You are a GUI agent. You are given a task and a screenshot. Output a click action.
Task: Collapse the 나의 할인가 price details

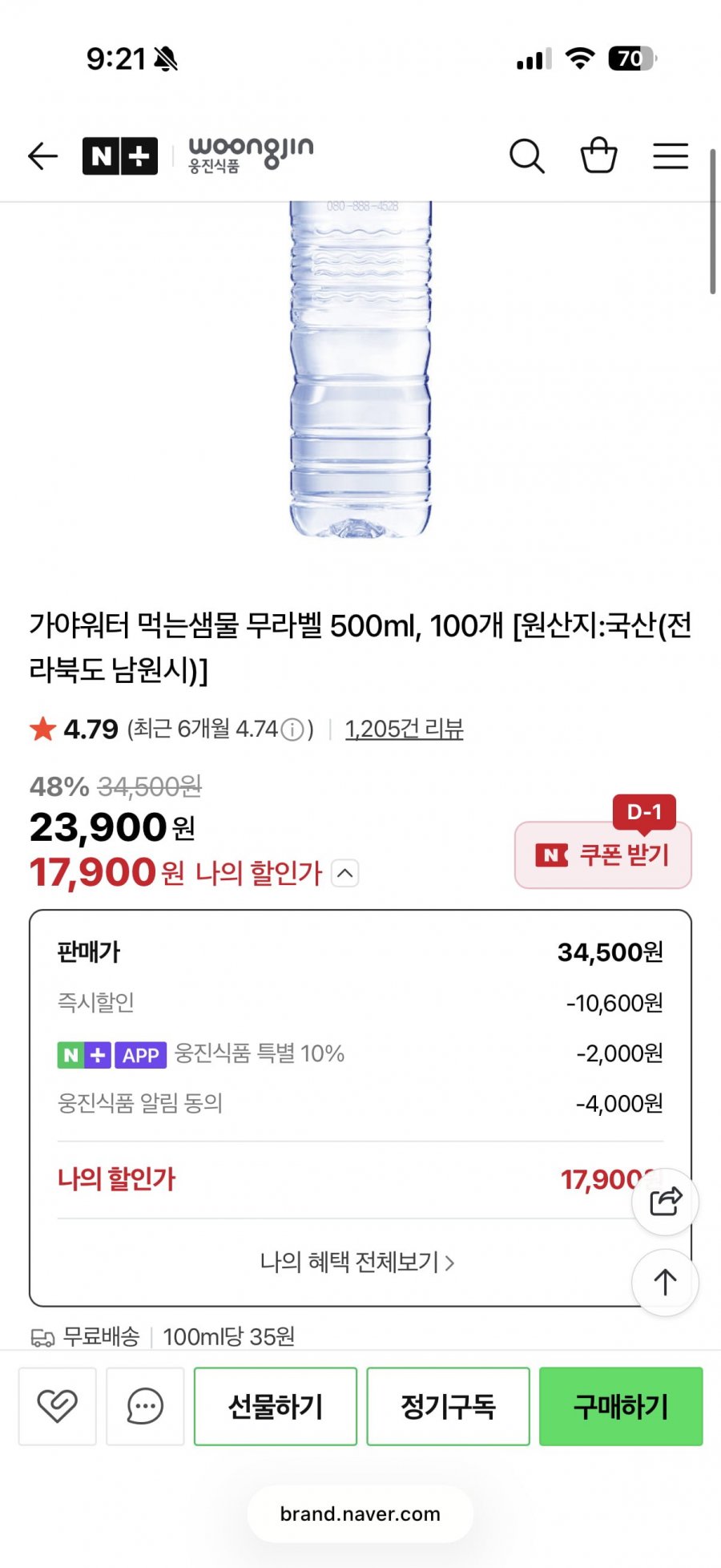pyautogui.click(x=344, y=873)
